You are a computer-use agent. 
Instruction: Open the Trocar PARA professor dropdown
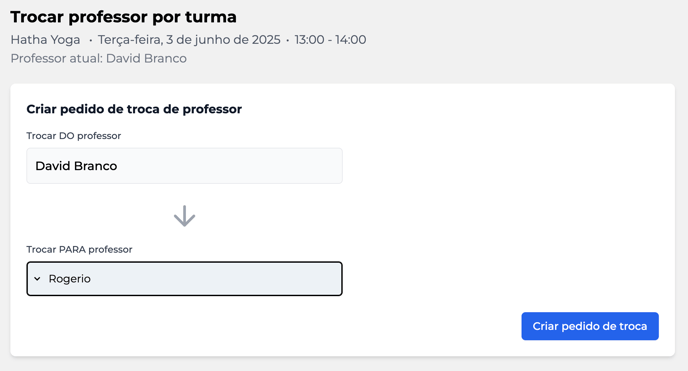pyautogui.click(x=184, y=279)
